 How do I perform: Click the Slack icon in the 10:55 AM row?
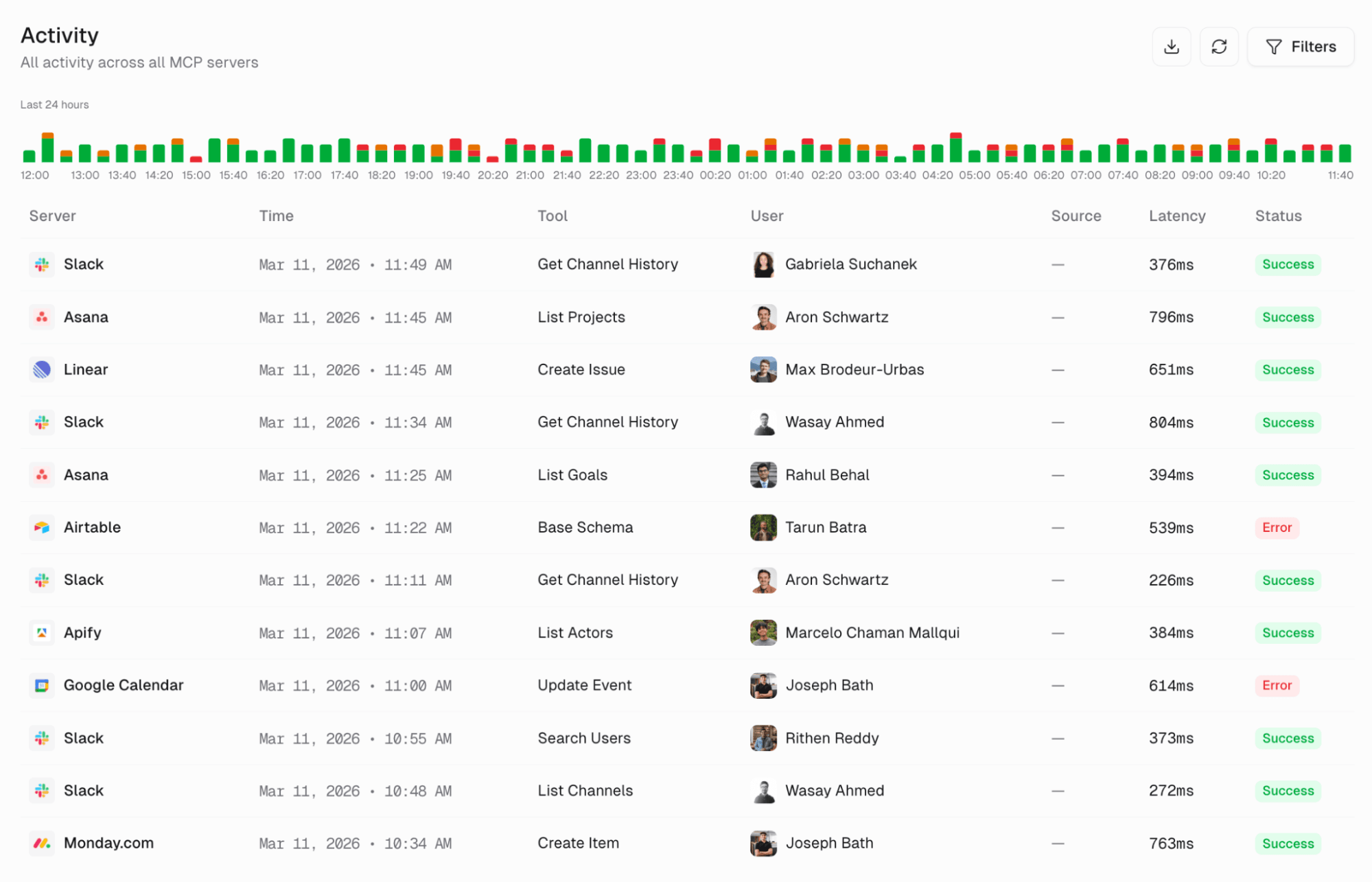click(x=42, y=738)
